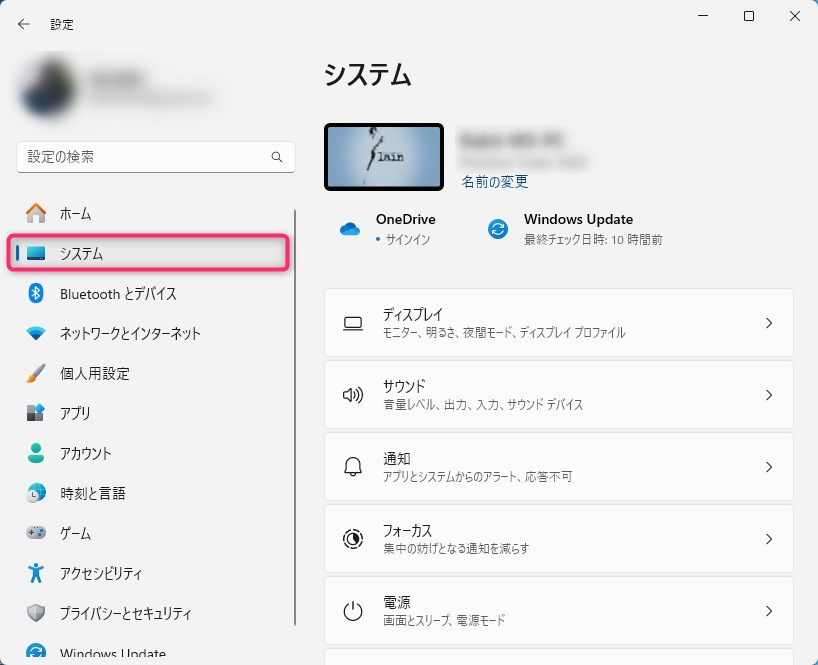Open アカウント in the sidebar

[85, 453]
